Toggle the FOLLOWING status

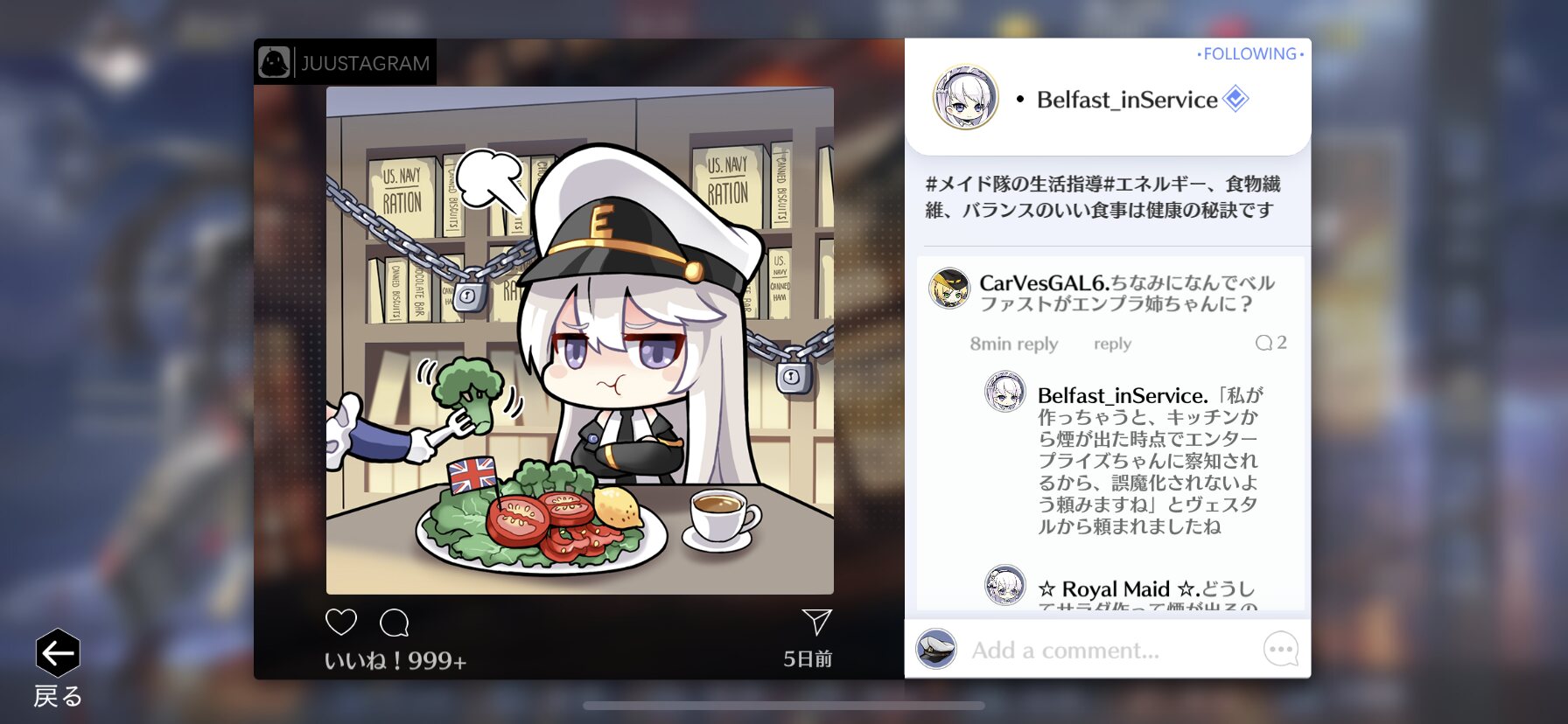[x=1250, y=54]
